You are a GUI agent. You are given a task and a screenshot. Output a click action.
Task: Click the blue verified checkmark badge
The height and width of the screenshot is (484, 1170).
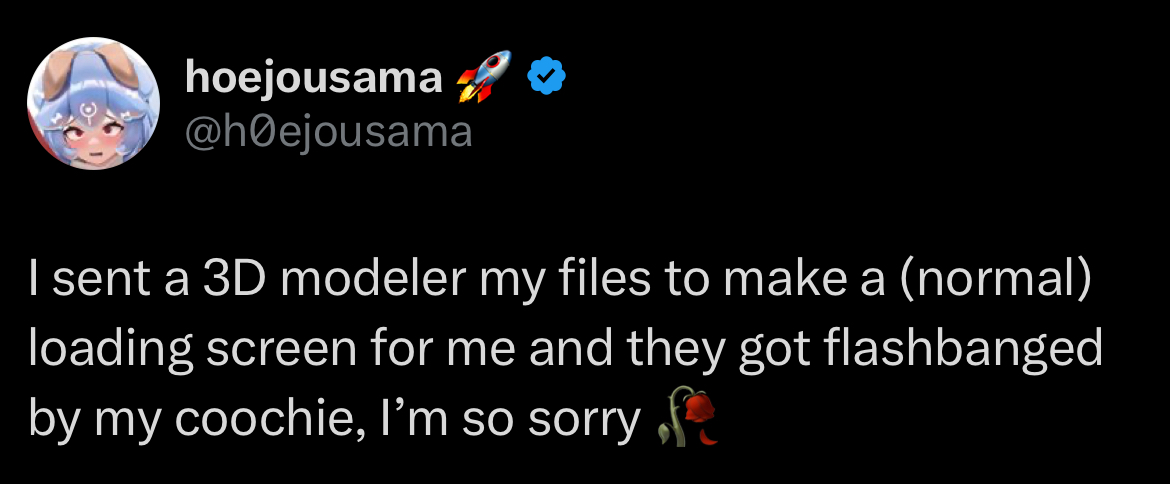pyautogui.click(x=547, y=76)
